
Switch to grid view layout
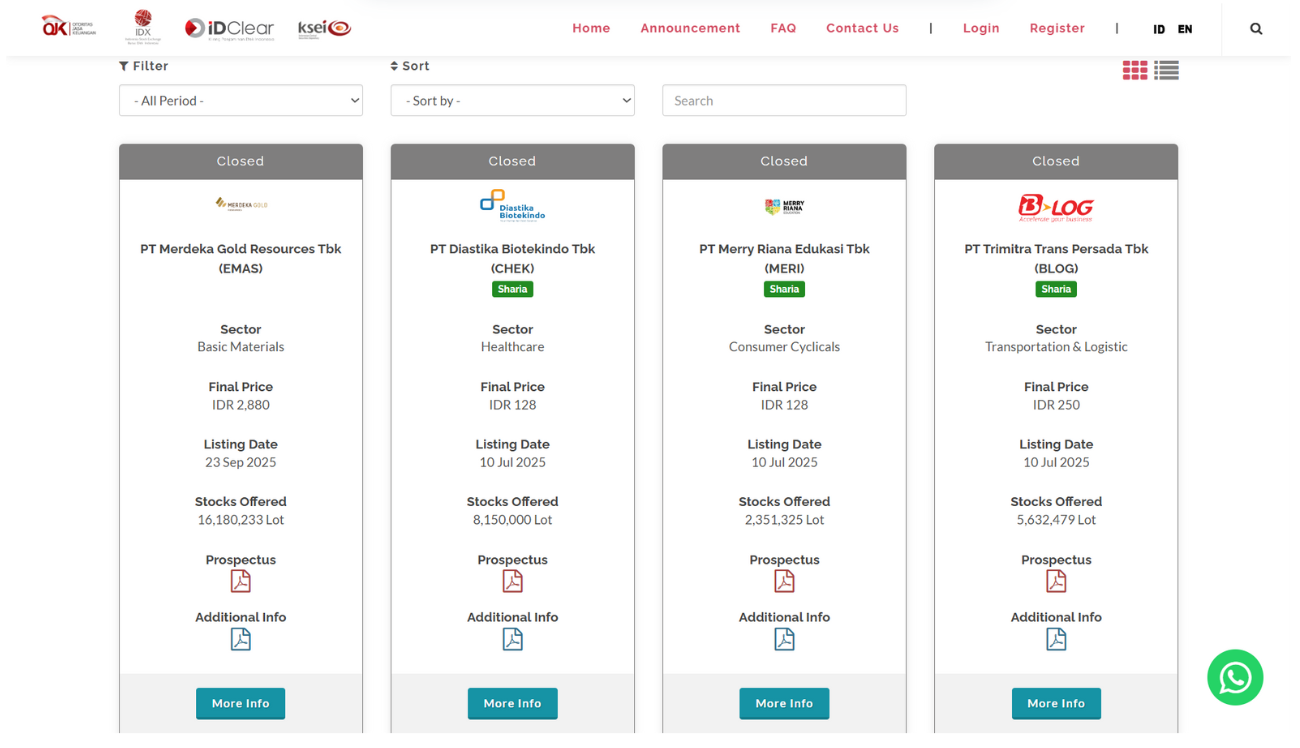click(x=1134, y=70)
